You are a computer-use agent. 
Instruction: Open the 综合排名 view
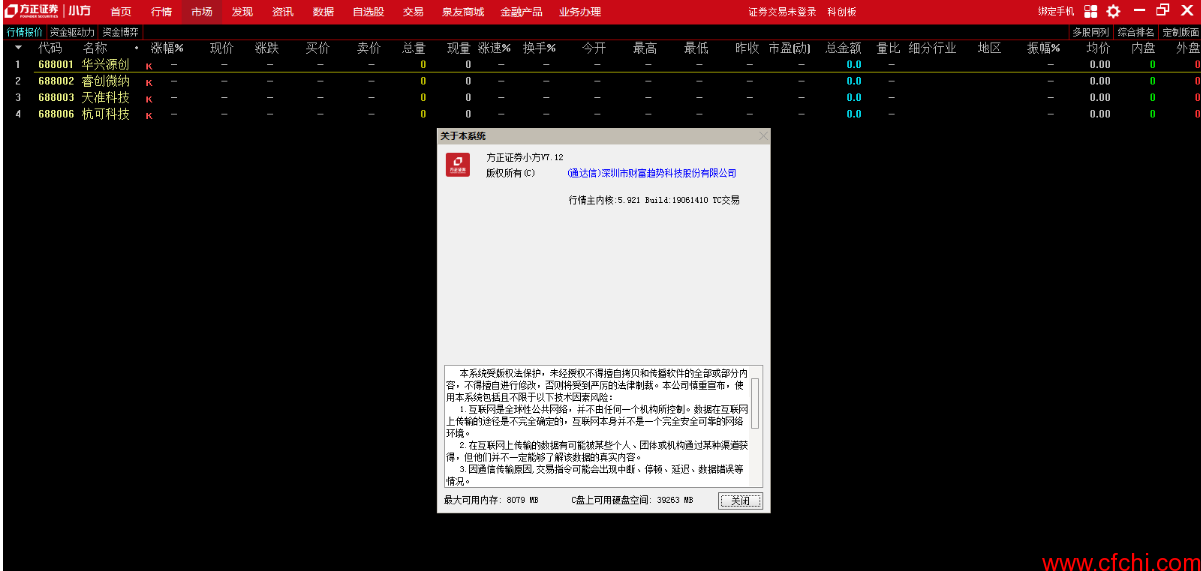point(1136,32)
